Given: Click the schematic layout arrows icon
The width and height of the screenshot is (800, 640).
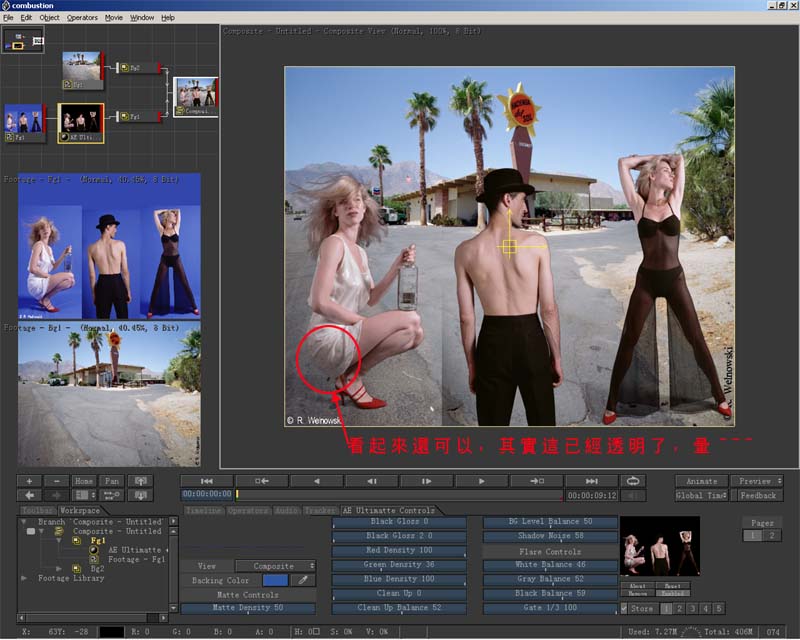Looking at the screenshot, I should (112, 495).
